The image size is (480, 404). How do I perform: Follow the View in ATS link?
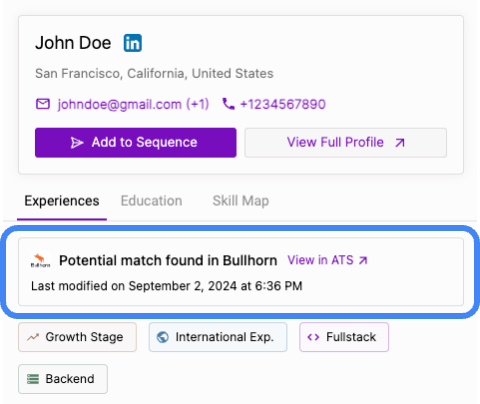pos(328,260)
